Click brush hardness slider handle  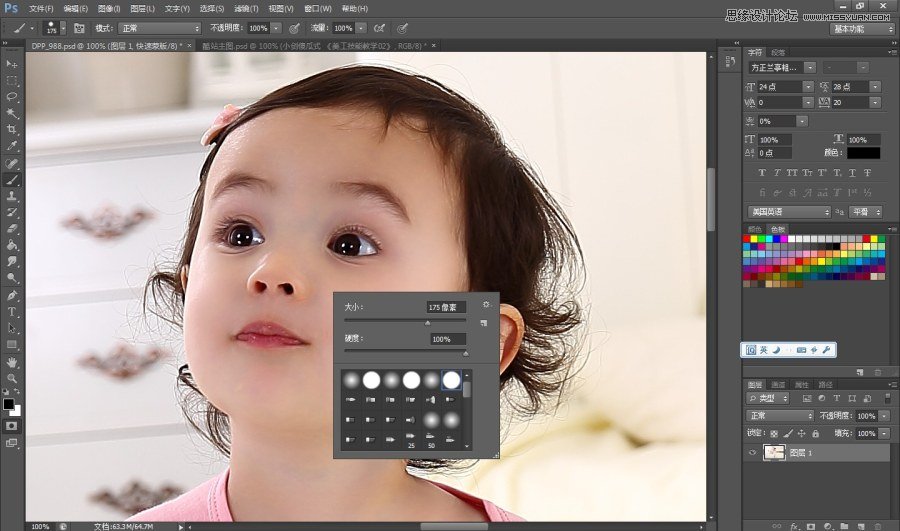point(465,354)
